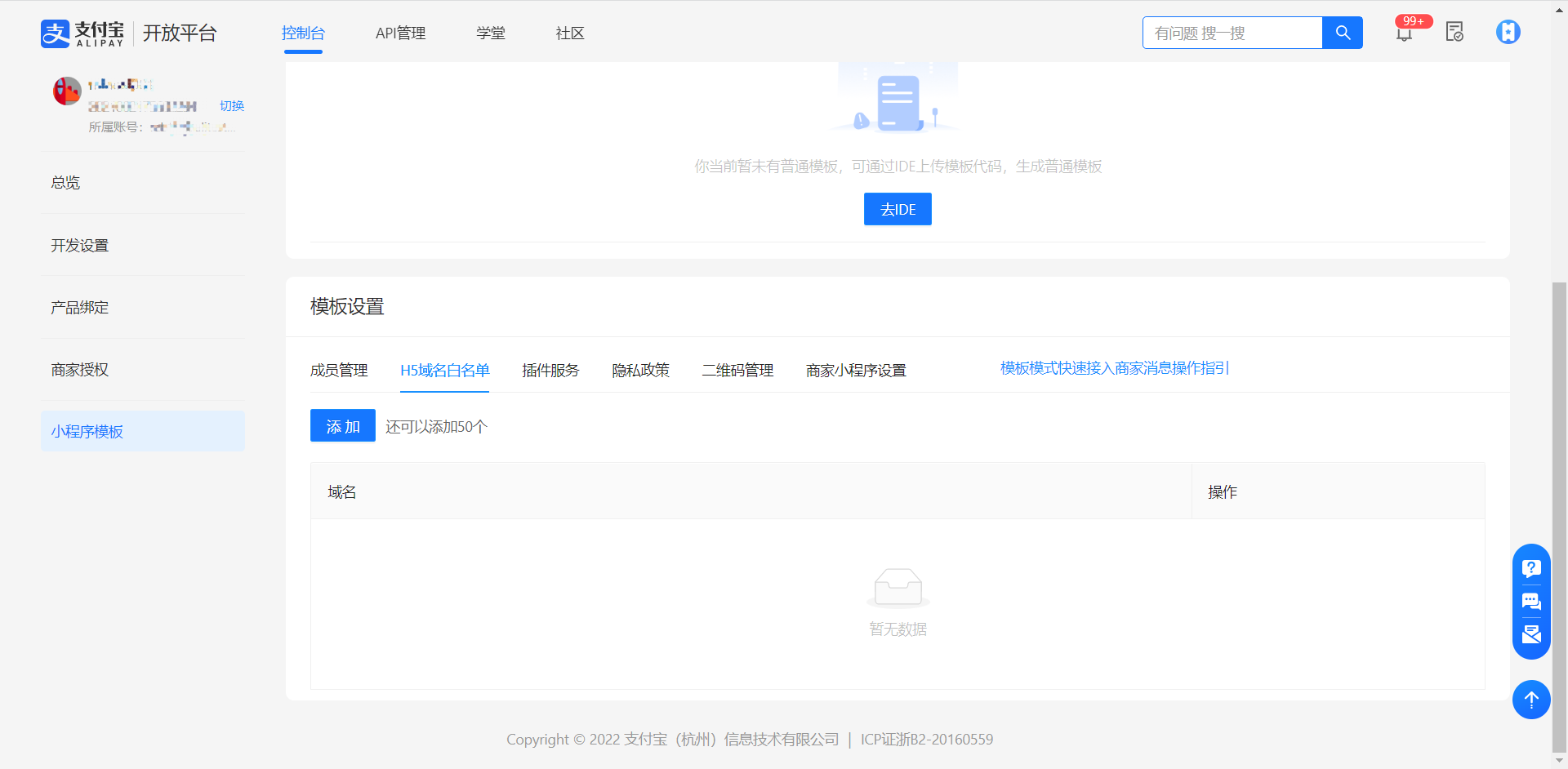Image resolution: width=1568 pixels, height=769 pixels.
Task: Click the Alipay logo icon
Action: point(56,33)
